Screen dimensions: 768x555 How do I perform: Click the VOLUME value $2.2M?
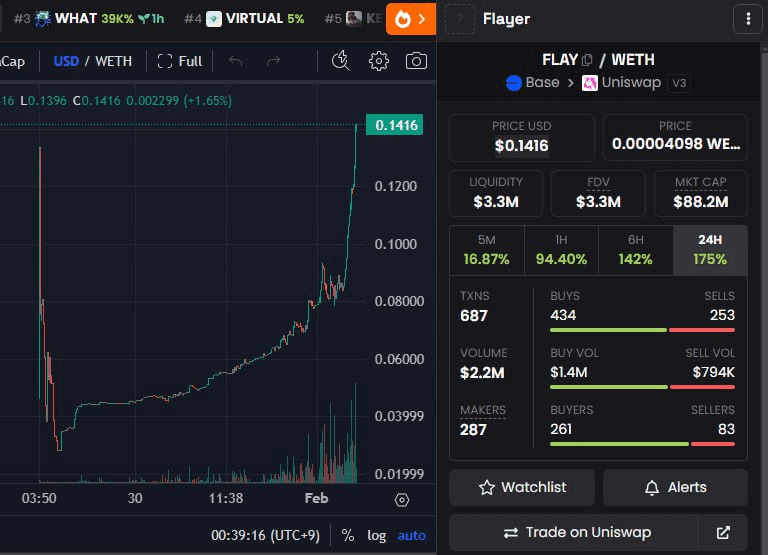[x=482, y=373]
